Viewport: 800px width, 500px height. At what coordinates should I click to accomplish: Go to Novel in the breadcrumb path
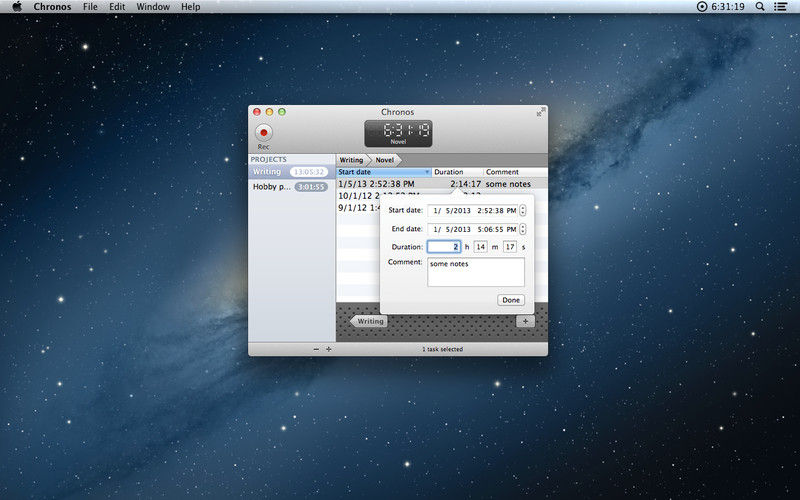click(x=385, y=160)
